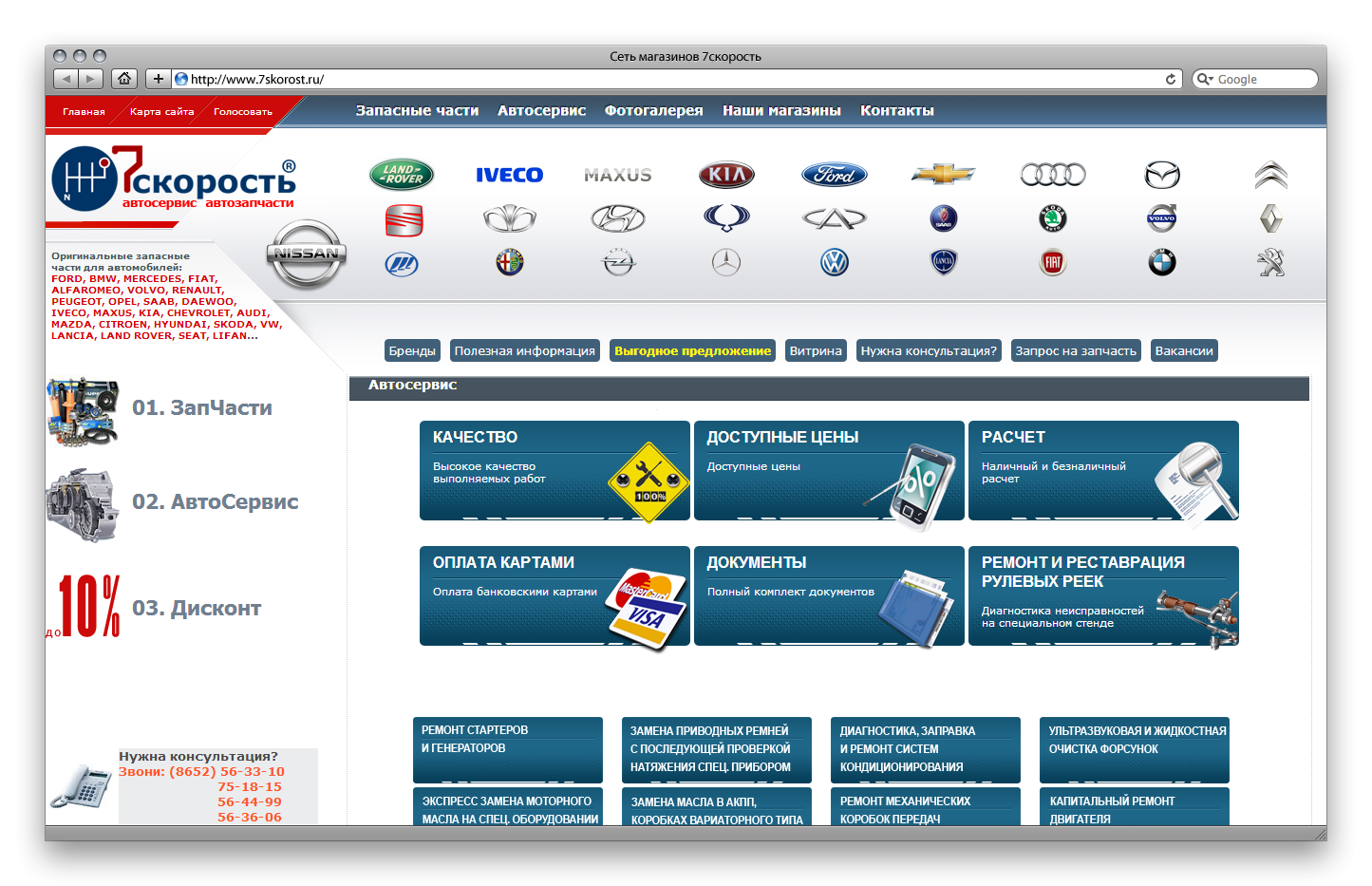Image resolution: width=1372 pixels, height=886 pixels.
Task: Click the Audi four-rings logo
Action: [x=1053, y=175]
